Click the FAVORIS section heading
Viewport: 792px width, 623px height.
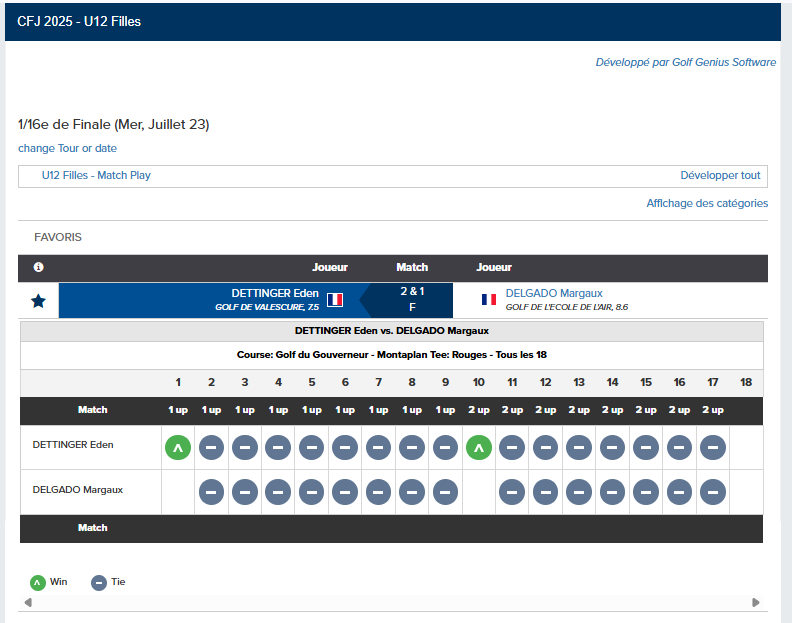click(58, 237)
